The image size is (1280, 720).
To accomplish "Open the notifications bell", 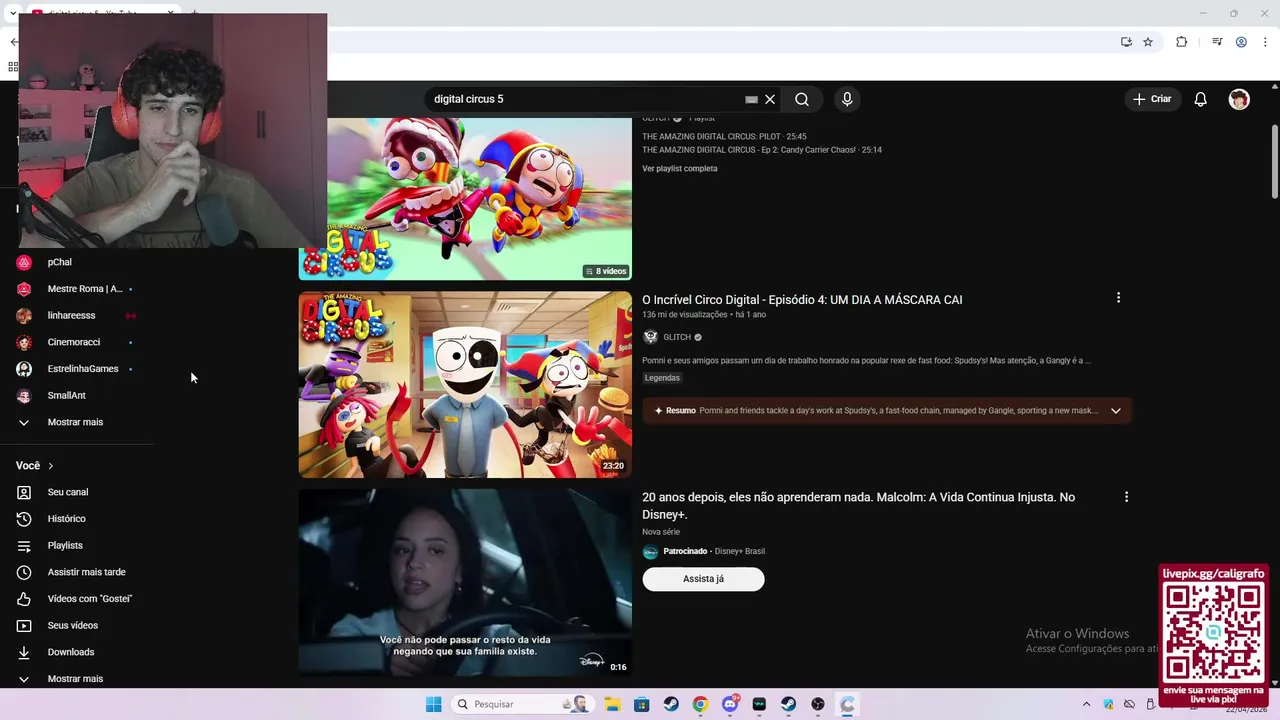I will click(x=1201, y=99).
